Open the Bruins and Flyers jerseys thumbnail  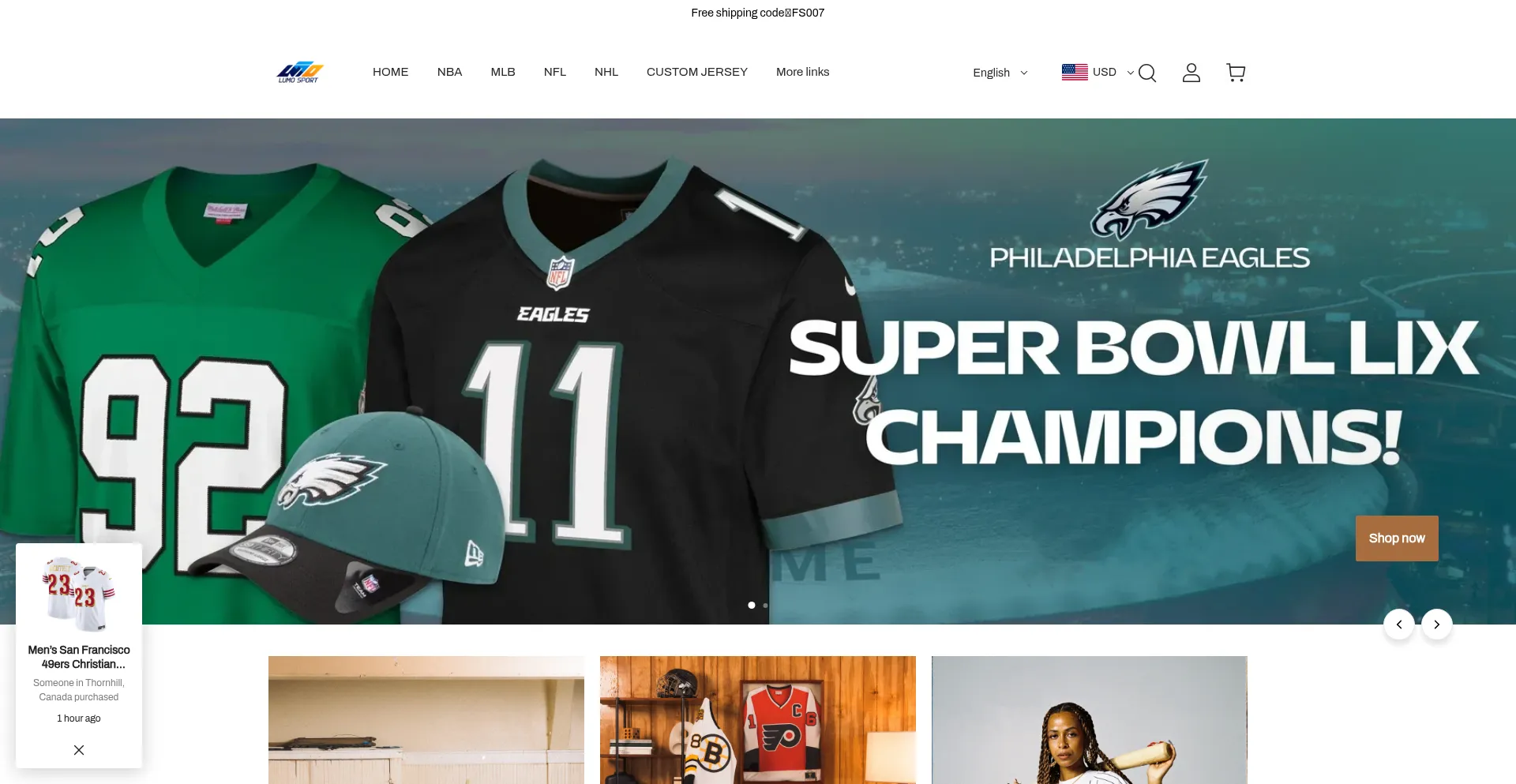[758, 720]
